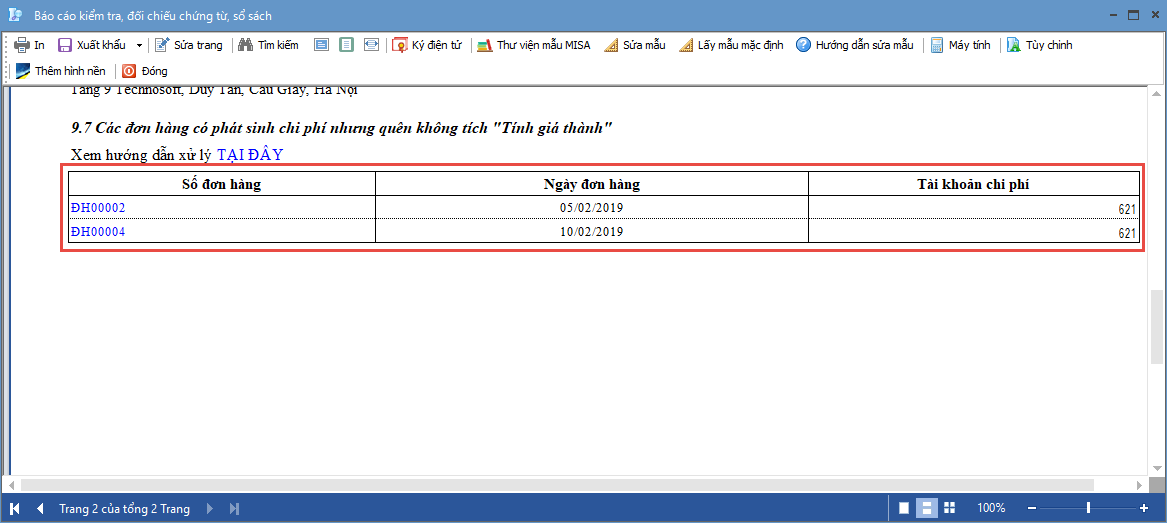This screenshot has width=1167, height=523.
Task: Open the TẠI ĐÂY guide link
Action: (x=250, y=155)
